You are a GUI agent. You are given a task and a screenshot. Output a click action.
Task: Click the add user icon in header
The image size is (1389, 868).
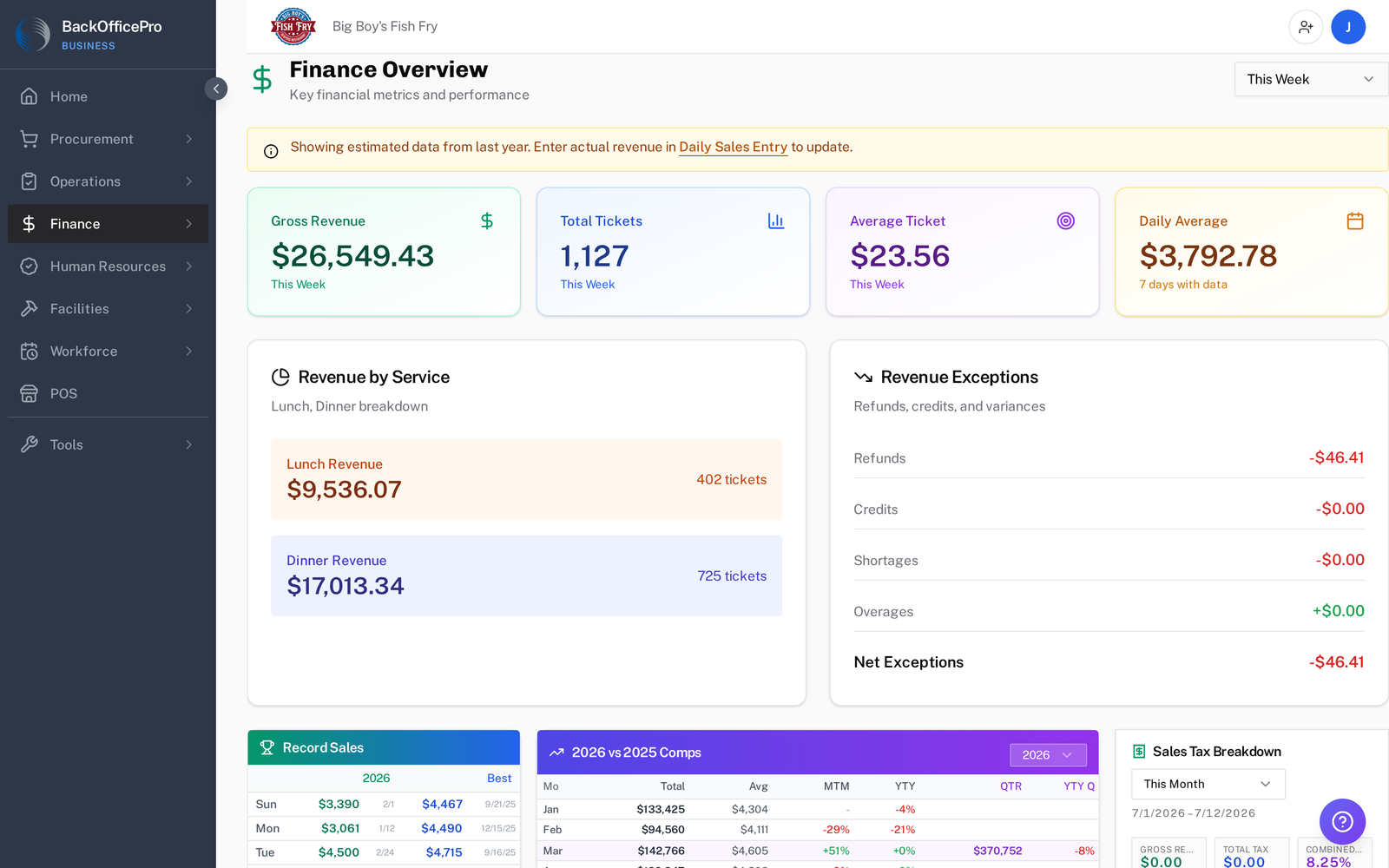[1306, 27]
